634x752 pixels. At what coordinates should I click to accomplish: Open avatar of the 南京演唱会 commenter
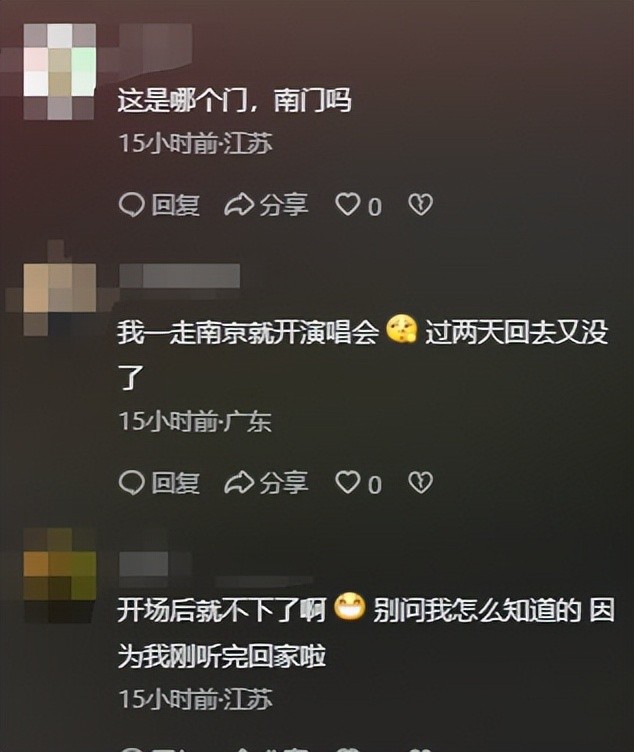59,299
